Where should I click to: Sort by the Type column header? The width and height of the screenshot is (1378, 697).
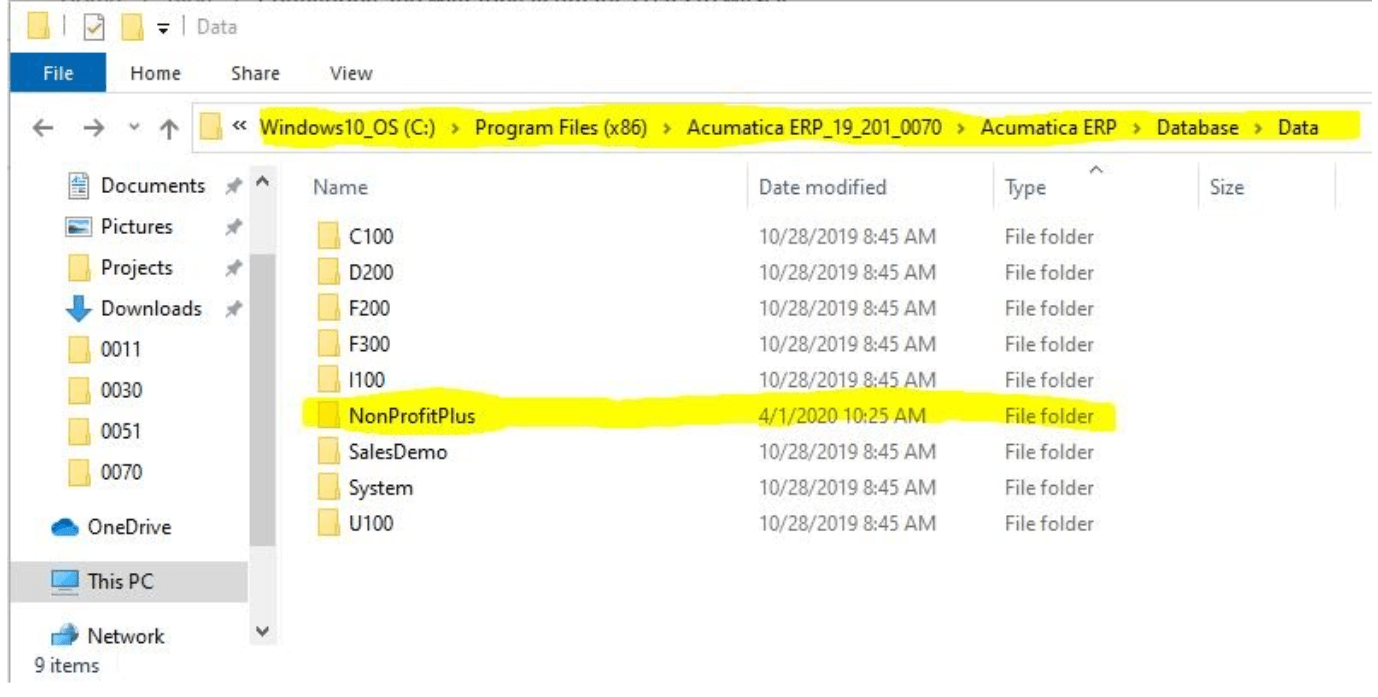[1025, 188]
